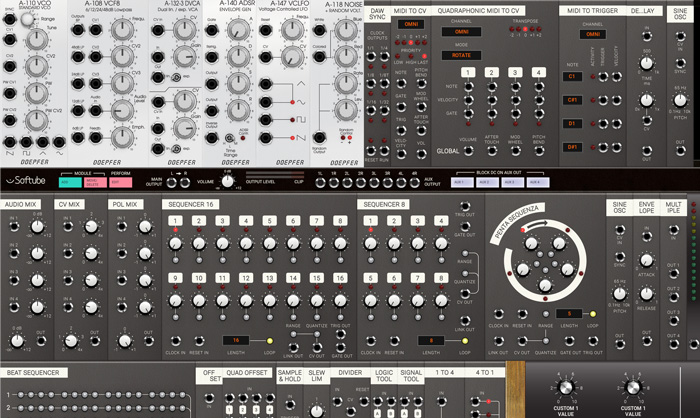Click Beat Sequencer row 1 first step

point(21,395)
